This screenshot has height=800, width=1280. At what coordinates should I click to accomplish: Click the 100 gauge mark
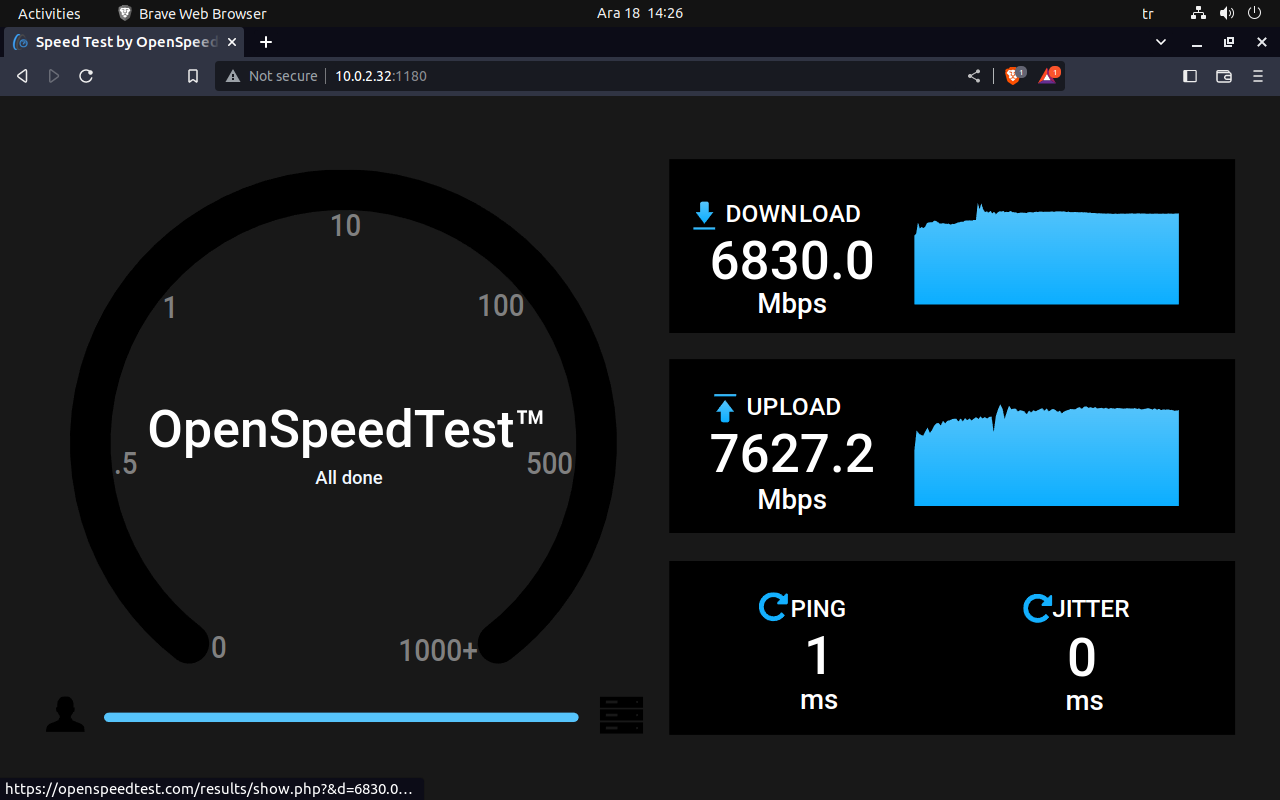click(x=501, y=305)
